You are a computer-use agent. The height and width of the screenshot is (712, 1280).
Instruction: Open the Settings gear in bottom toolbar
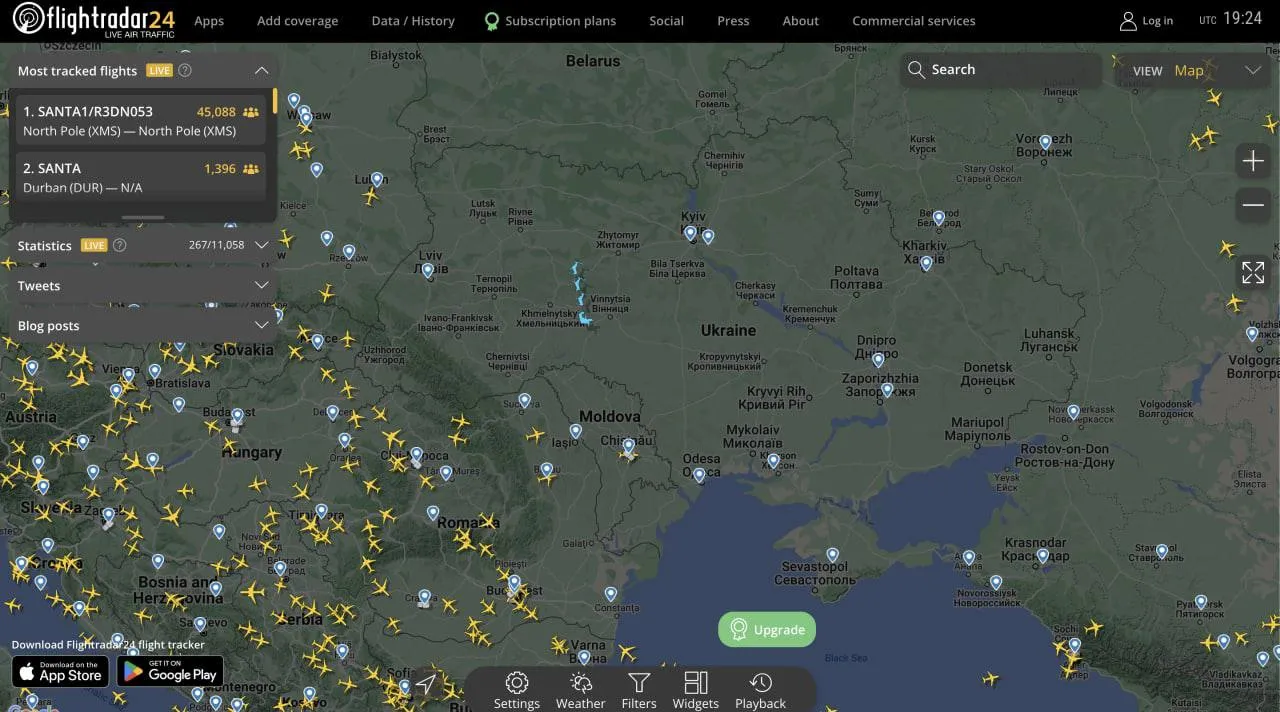(x=517, y=690)
